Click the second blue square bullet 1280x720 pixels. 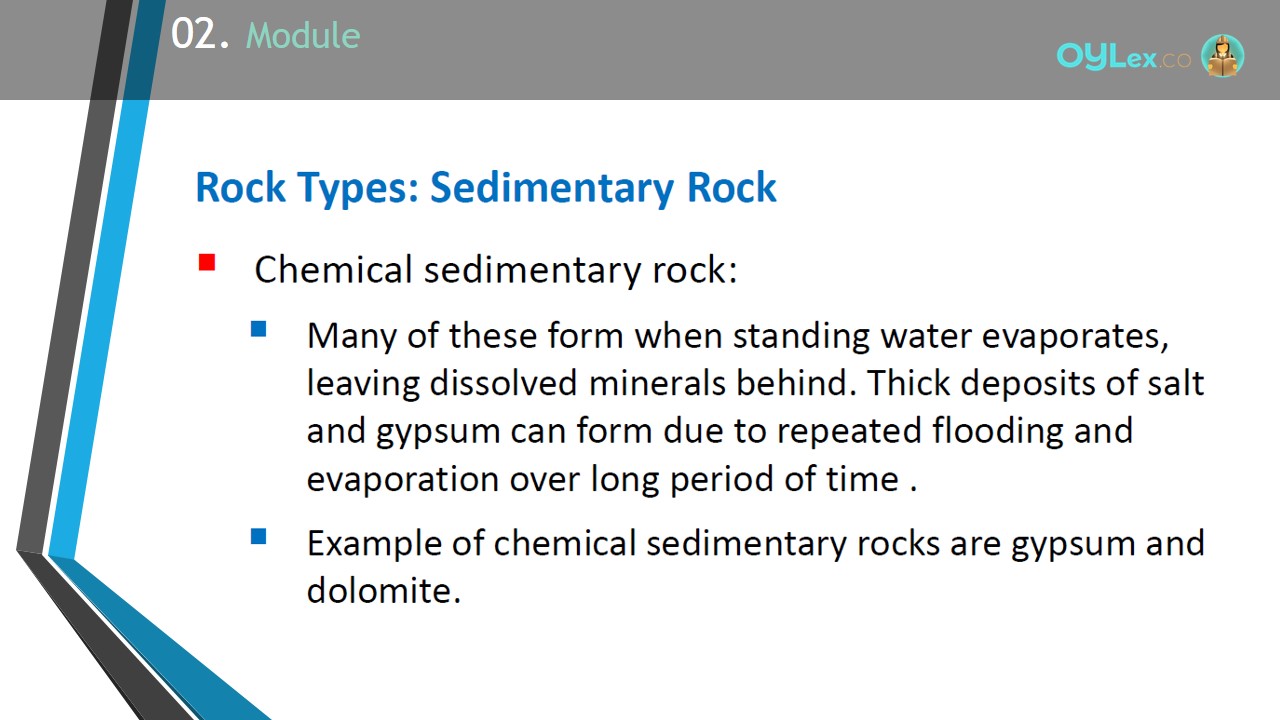coord(259,536)
